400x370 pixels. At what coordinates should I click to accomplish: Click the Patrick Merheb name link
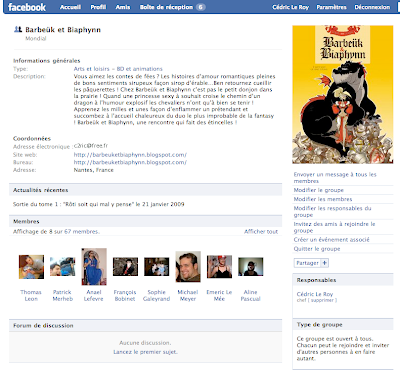click(x=62, y=296)
